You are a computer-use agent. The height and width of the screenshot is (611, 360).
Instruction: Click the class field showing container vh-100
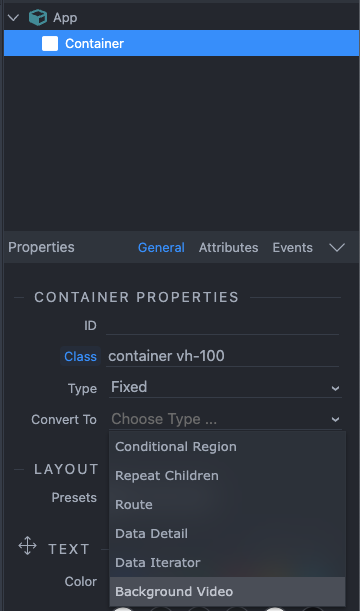222,356
